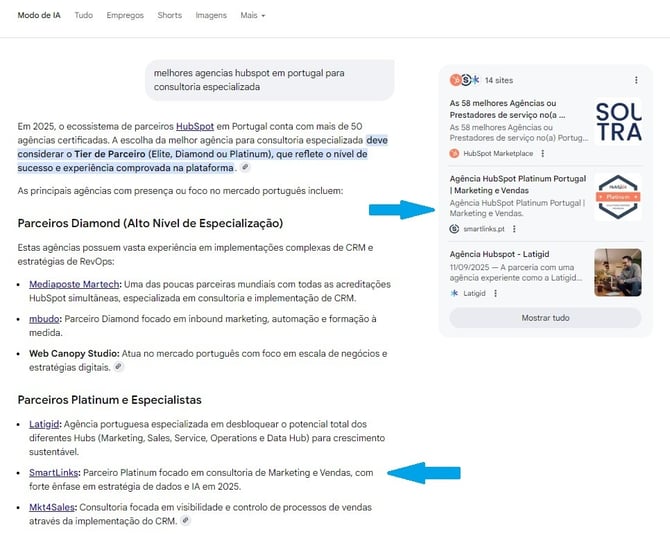Click HubSpot Marketplace favicon icon
The width and height of the screenshot is (670, 534).
(454, 153)
